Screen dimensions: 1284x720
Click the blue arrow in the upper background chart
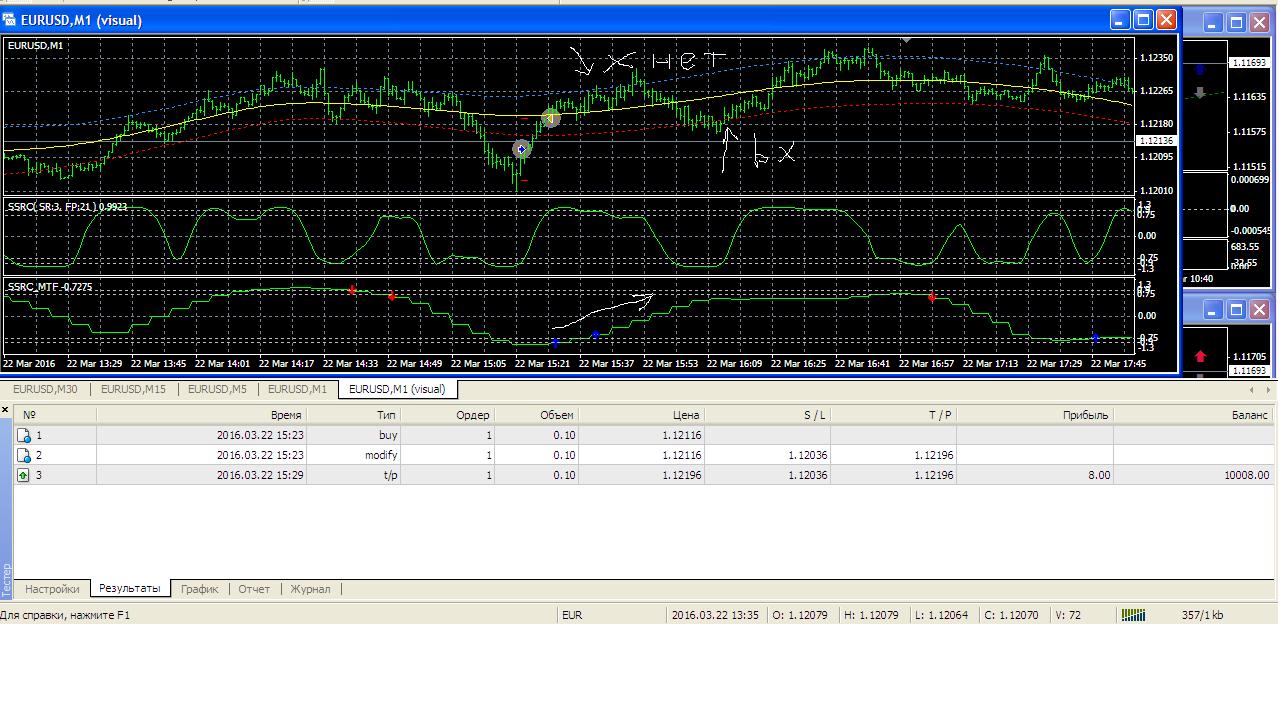(1200, 70)
